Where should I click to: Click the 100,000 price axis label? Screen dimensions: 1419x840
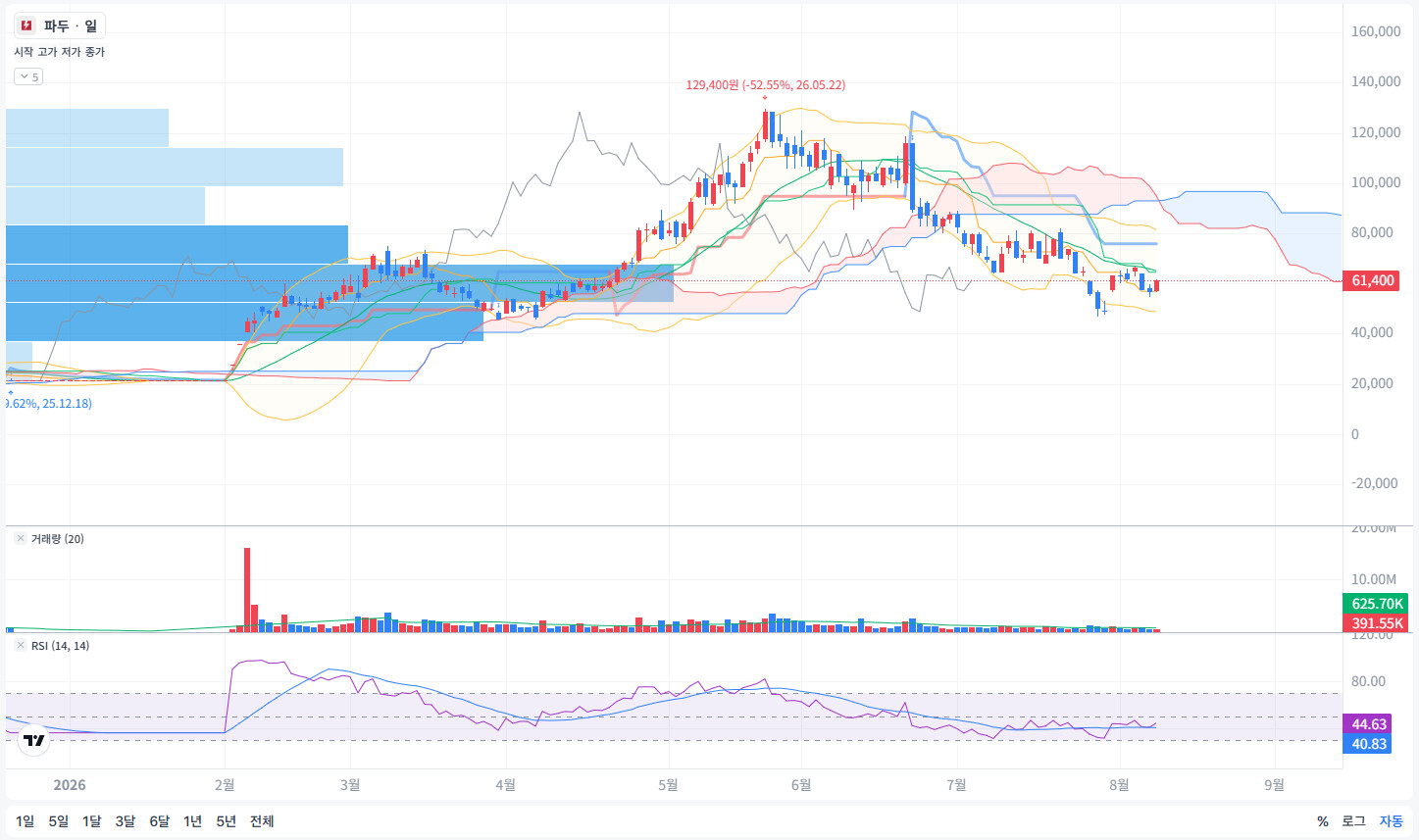[1376, 182]
